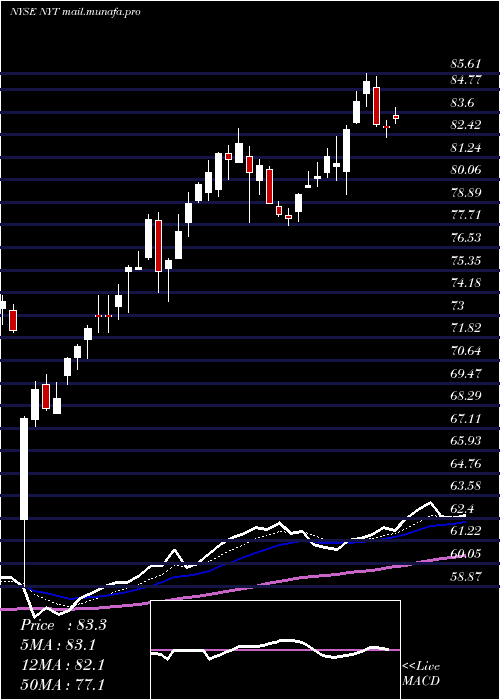Click the 'Price : 83.3' readout

coord(63,625)
